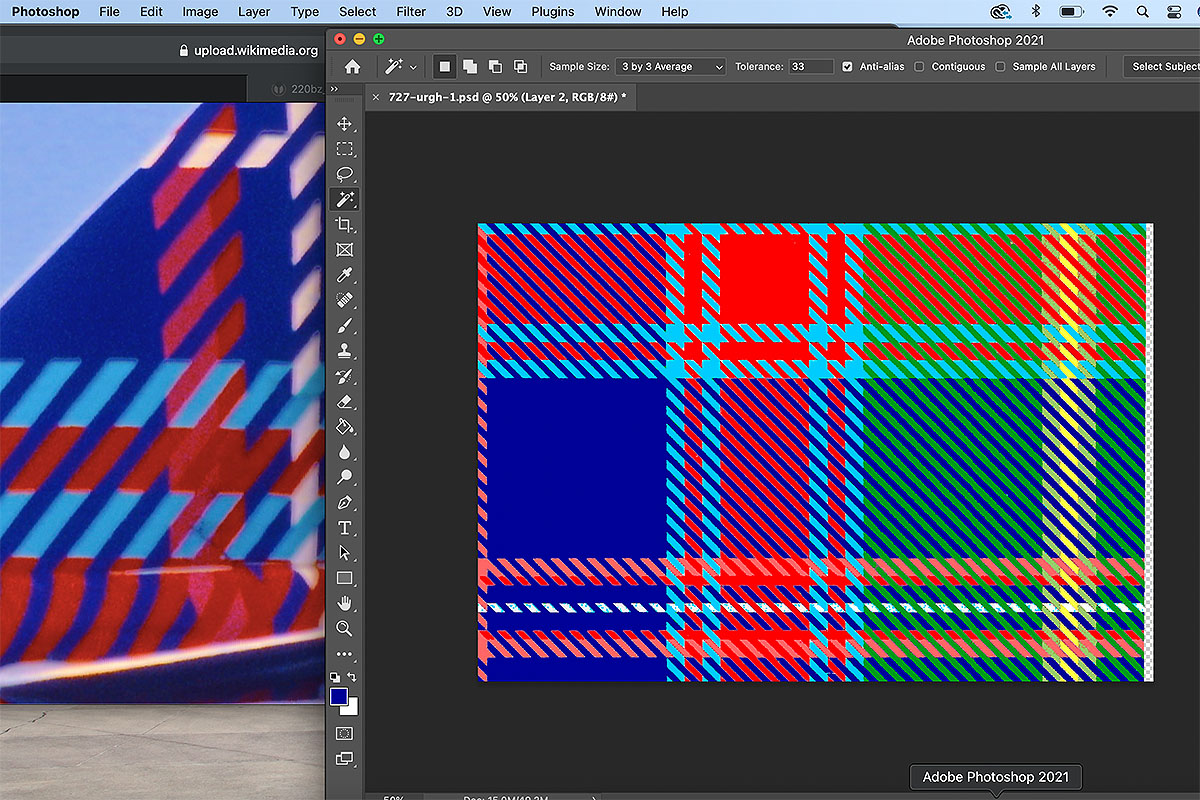Check Sample All Layers option

point(1000,67)
